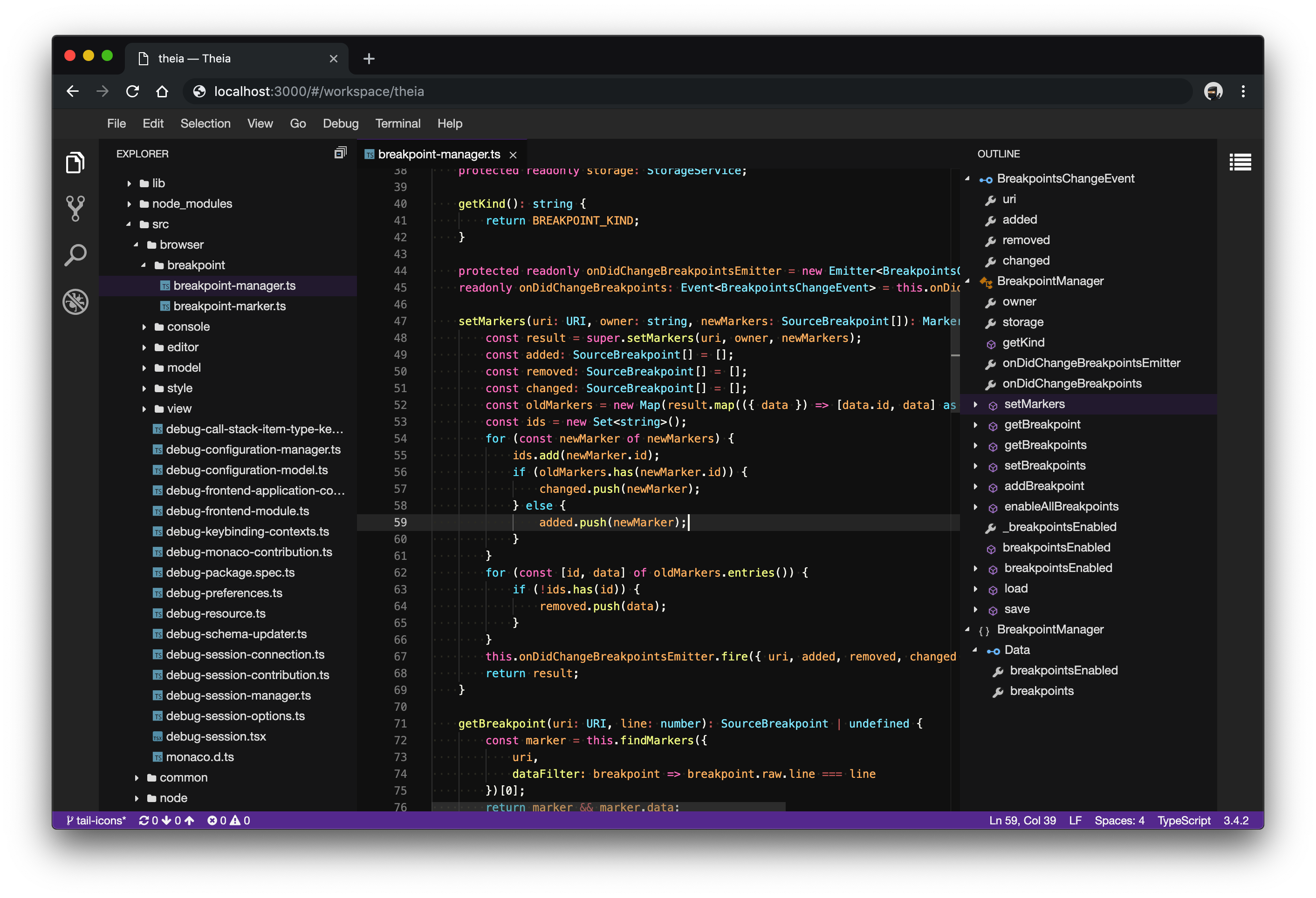The height and width of the screenshot is (898, 1316).
Task: Collapse the breakpoint folder
Action: (x=144, y=265)
